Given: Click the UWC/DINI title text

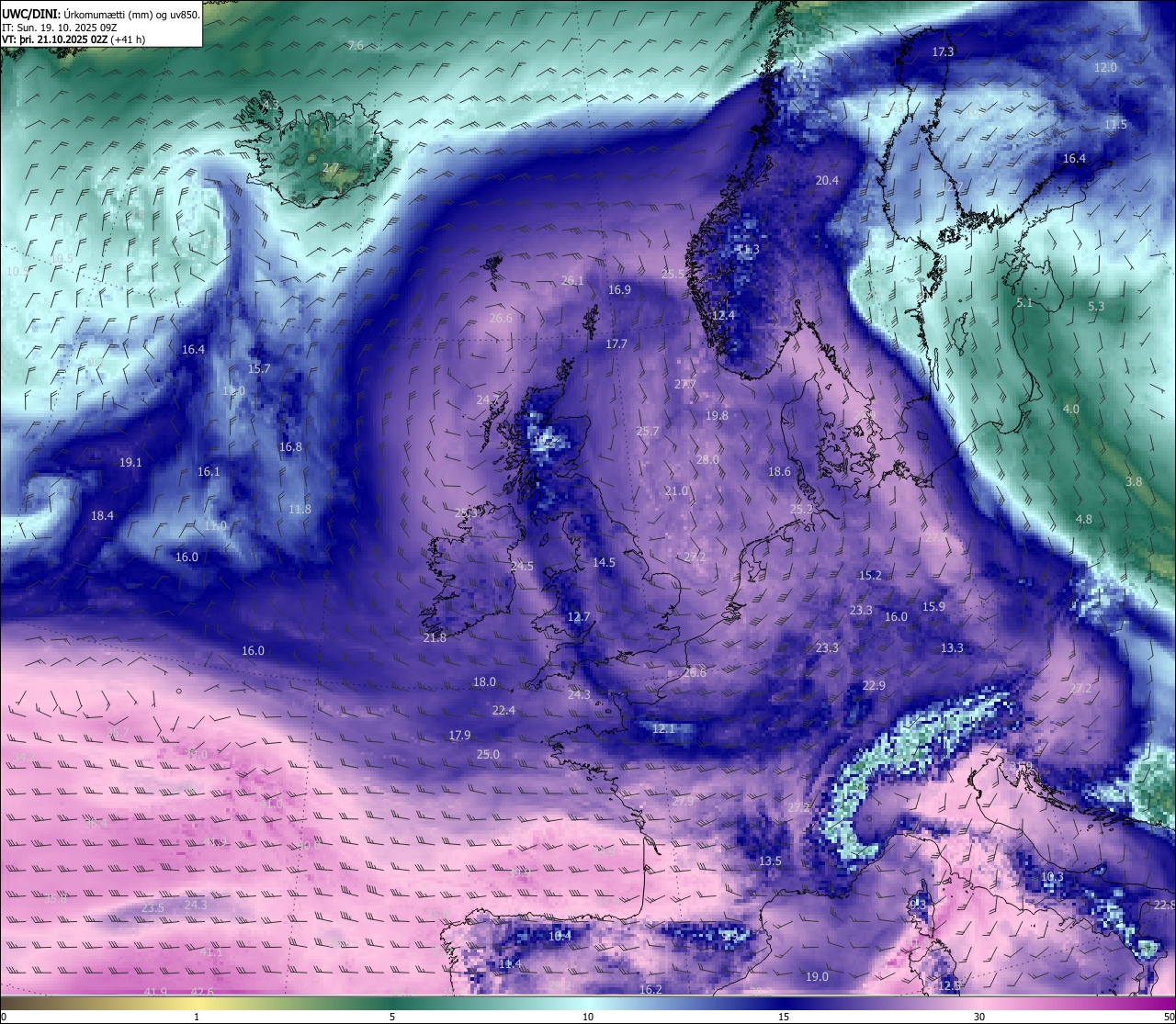Looking at the screenshot, I should point(32,14).
